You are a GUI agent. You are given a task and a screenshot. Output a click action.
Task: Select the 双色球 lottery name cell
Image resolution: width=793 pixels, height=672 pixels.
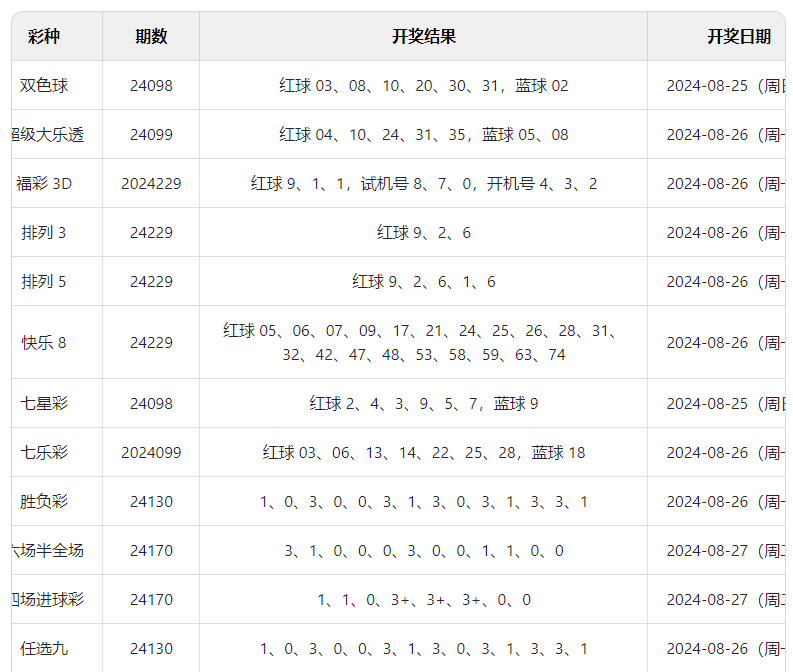44,86
